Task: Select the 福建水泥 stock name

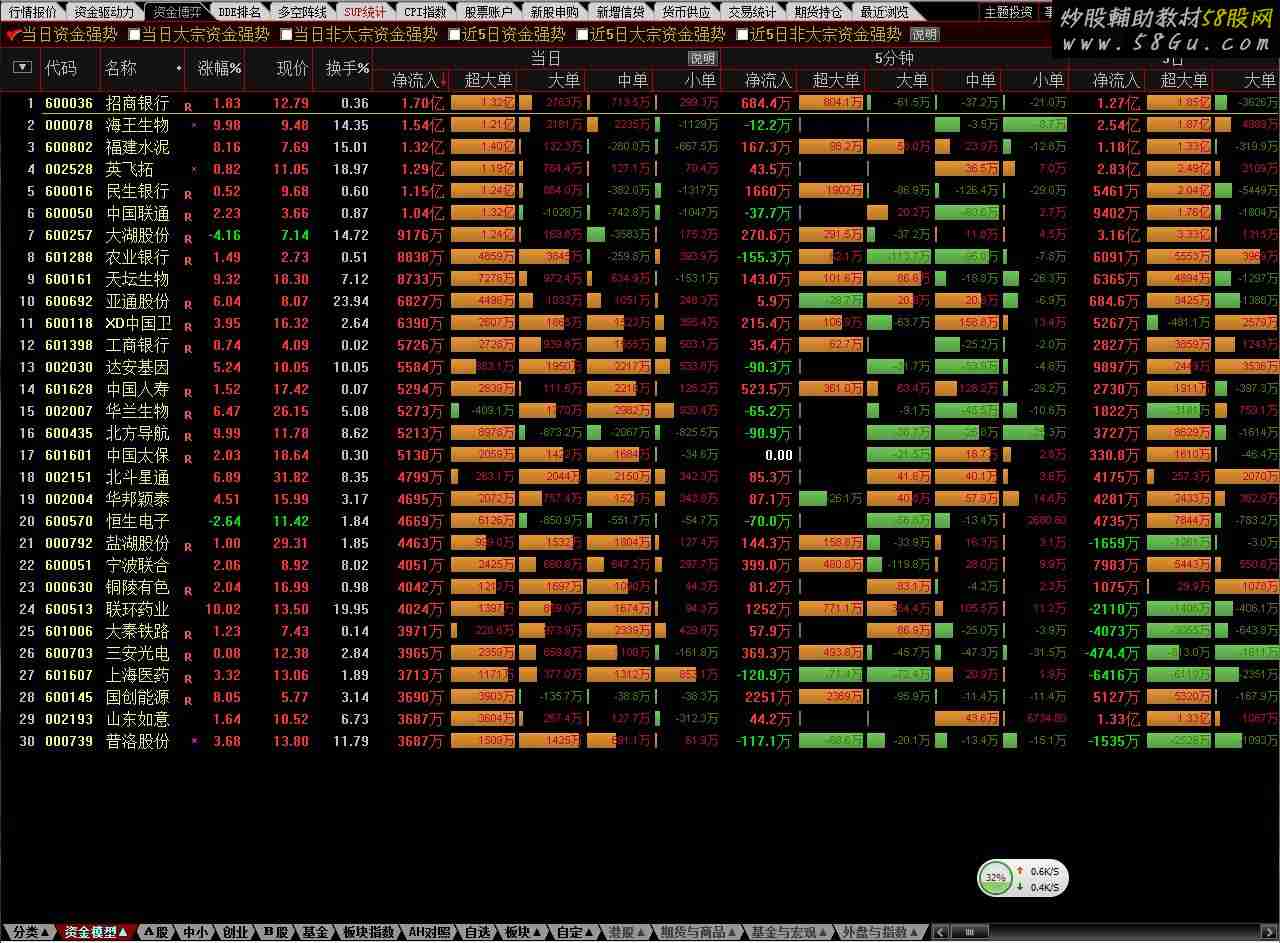Action: coord(138,147)
